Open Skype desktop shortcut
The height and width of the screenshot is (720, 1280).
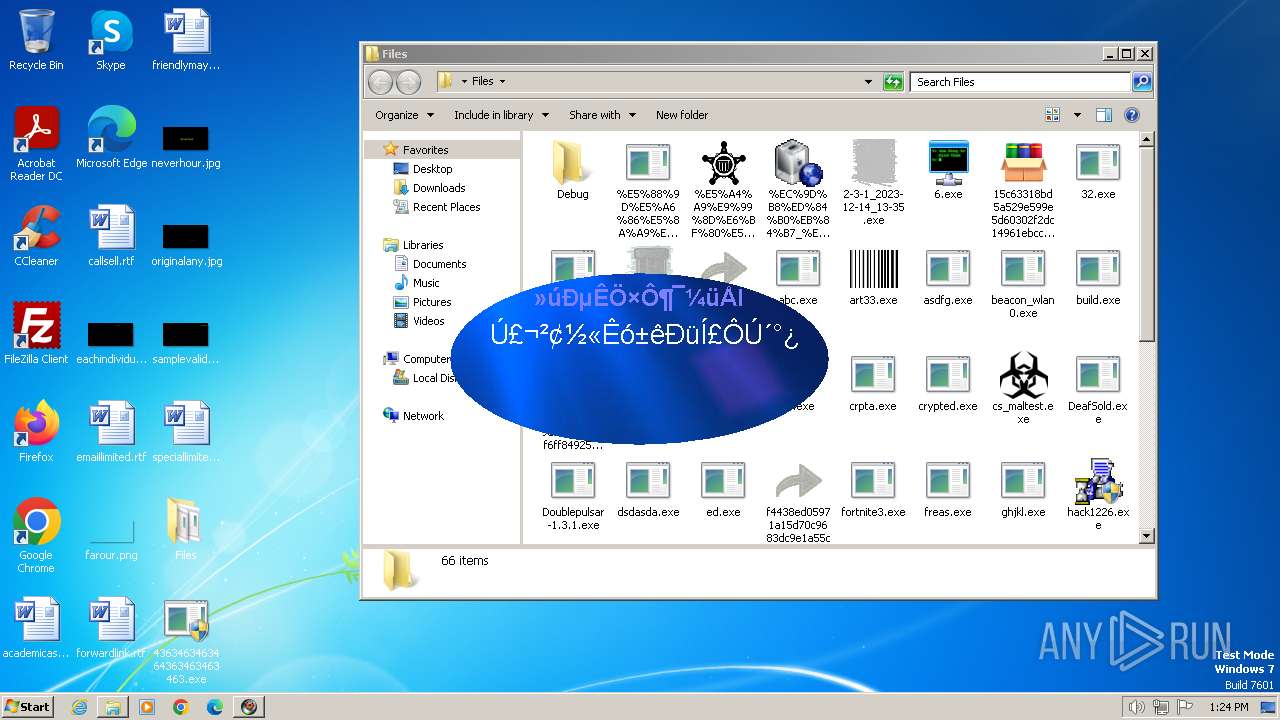click(x=111, y=40)
